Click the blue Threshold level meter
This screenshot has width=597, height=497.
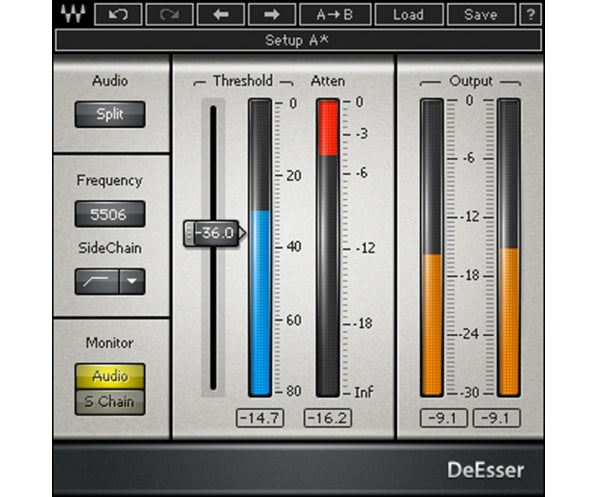[x=260, y=248]
